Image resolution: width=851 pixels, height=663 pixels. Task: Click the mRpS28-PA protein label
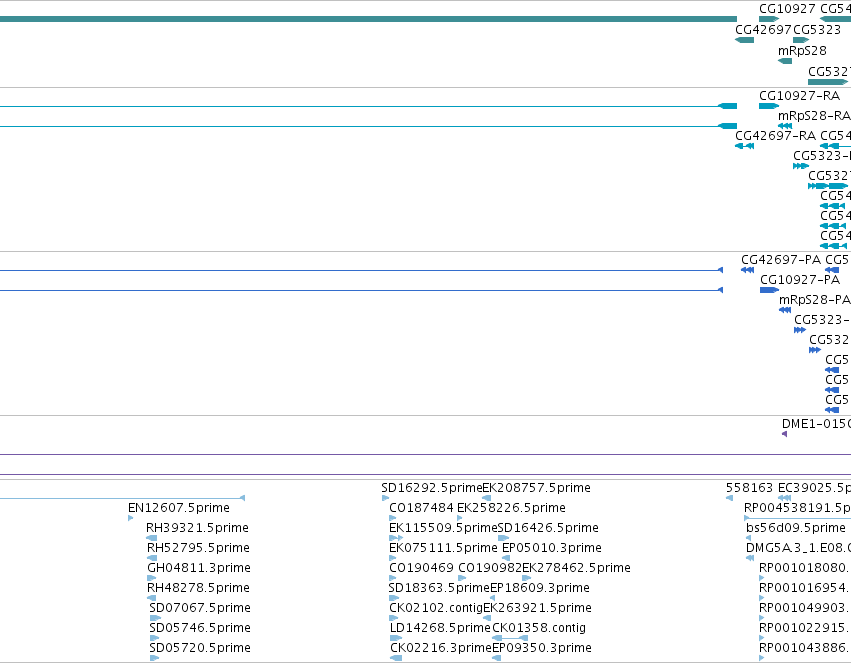click(815, 300)
